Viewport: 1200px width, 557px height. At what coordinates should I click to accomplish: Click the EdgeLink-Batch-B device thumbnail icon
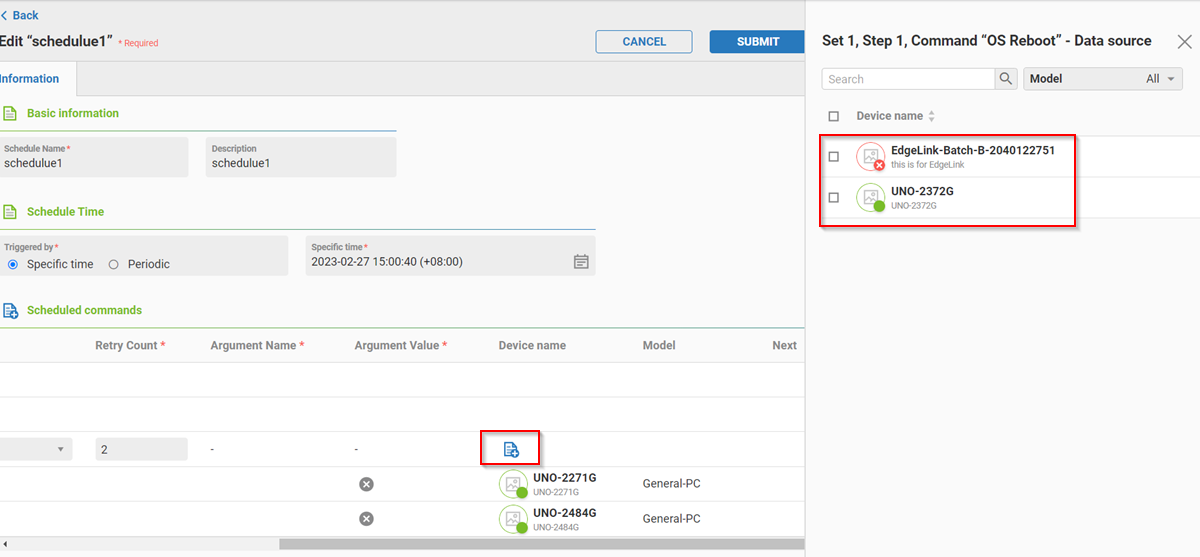(871, 157)
